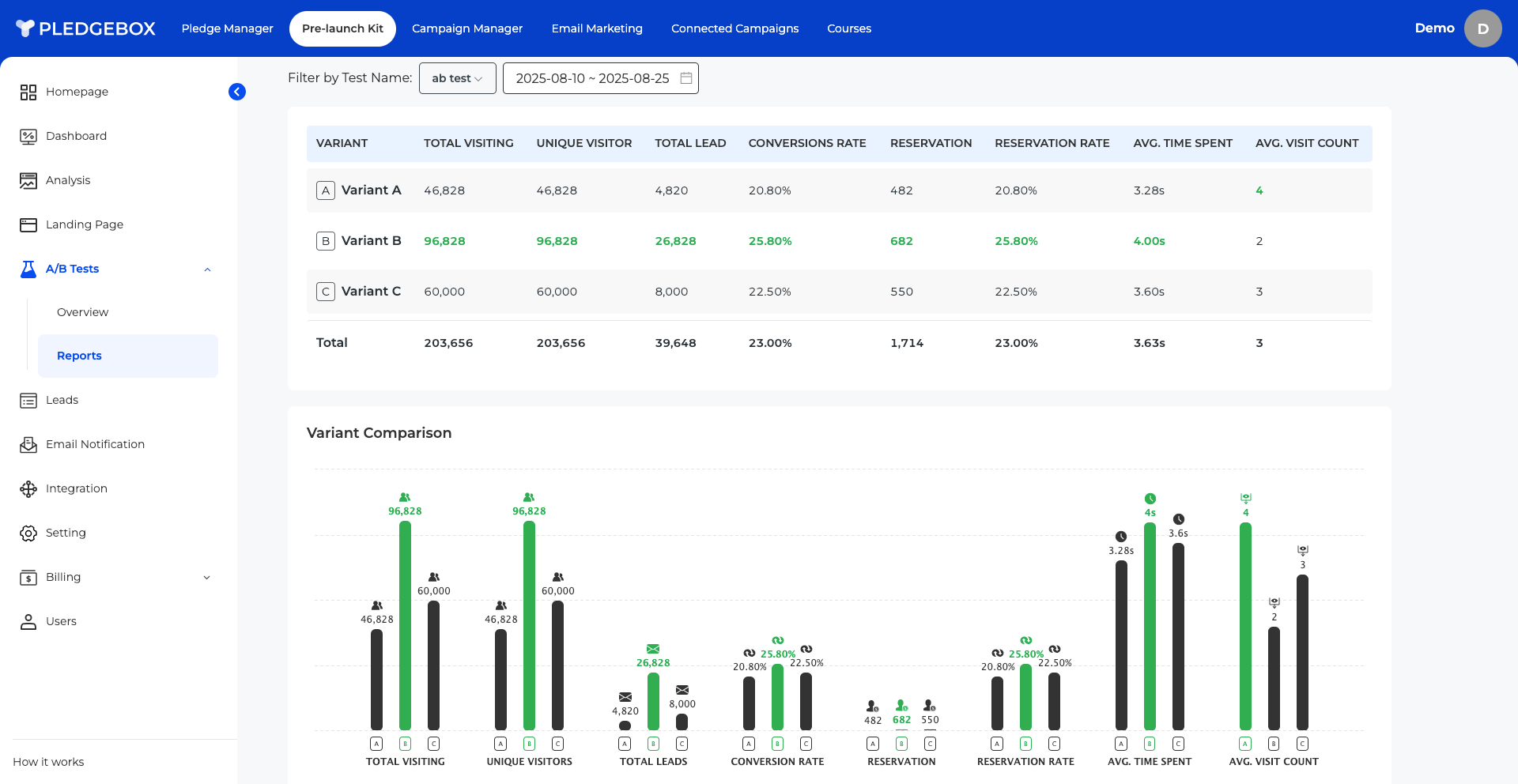Click the calendar icon in date range field

(686, 78)
